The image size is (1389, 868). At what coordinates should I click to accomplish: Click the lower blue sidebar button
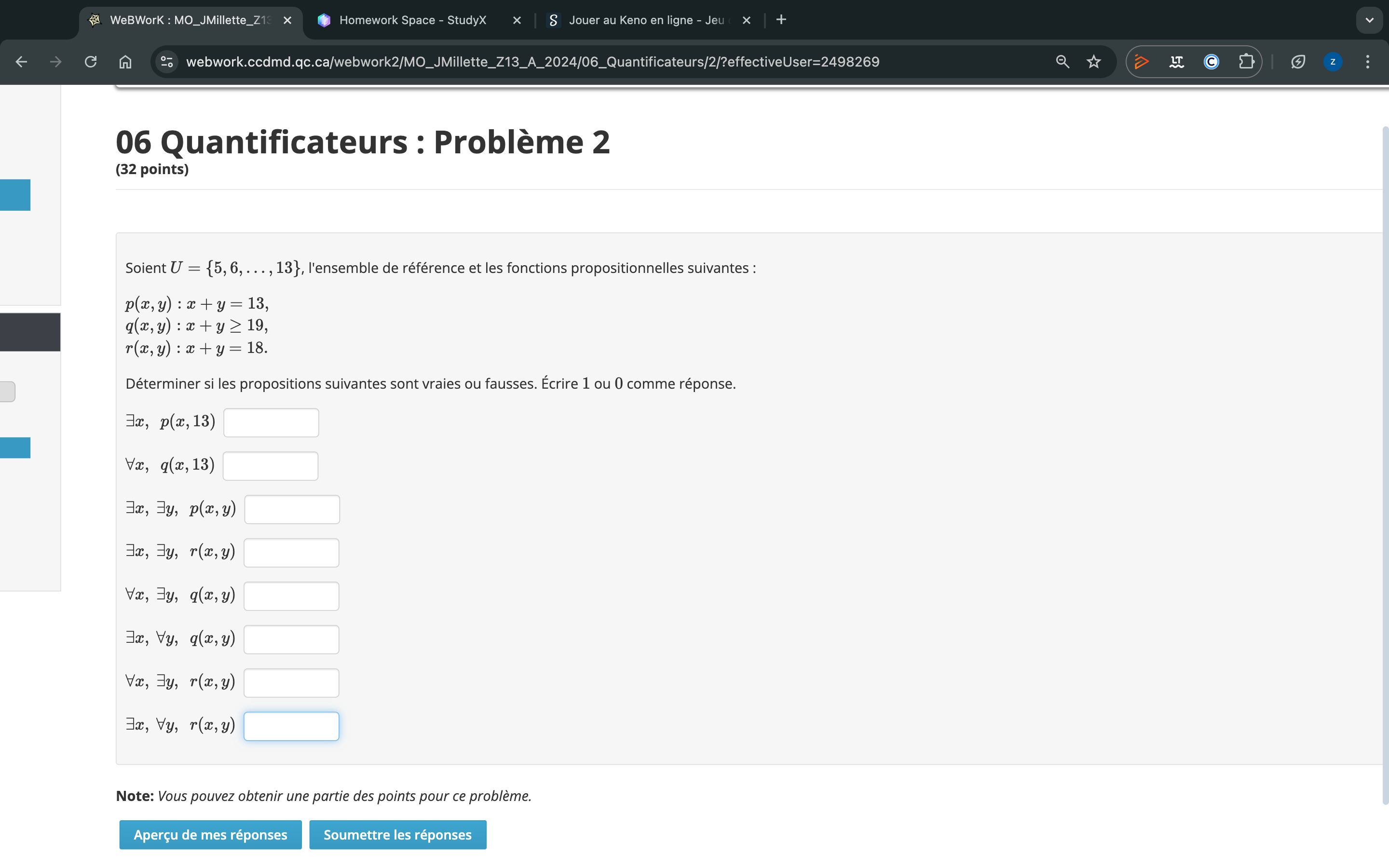pos(15,448)
